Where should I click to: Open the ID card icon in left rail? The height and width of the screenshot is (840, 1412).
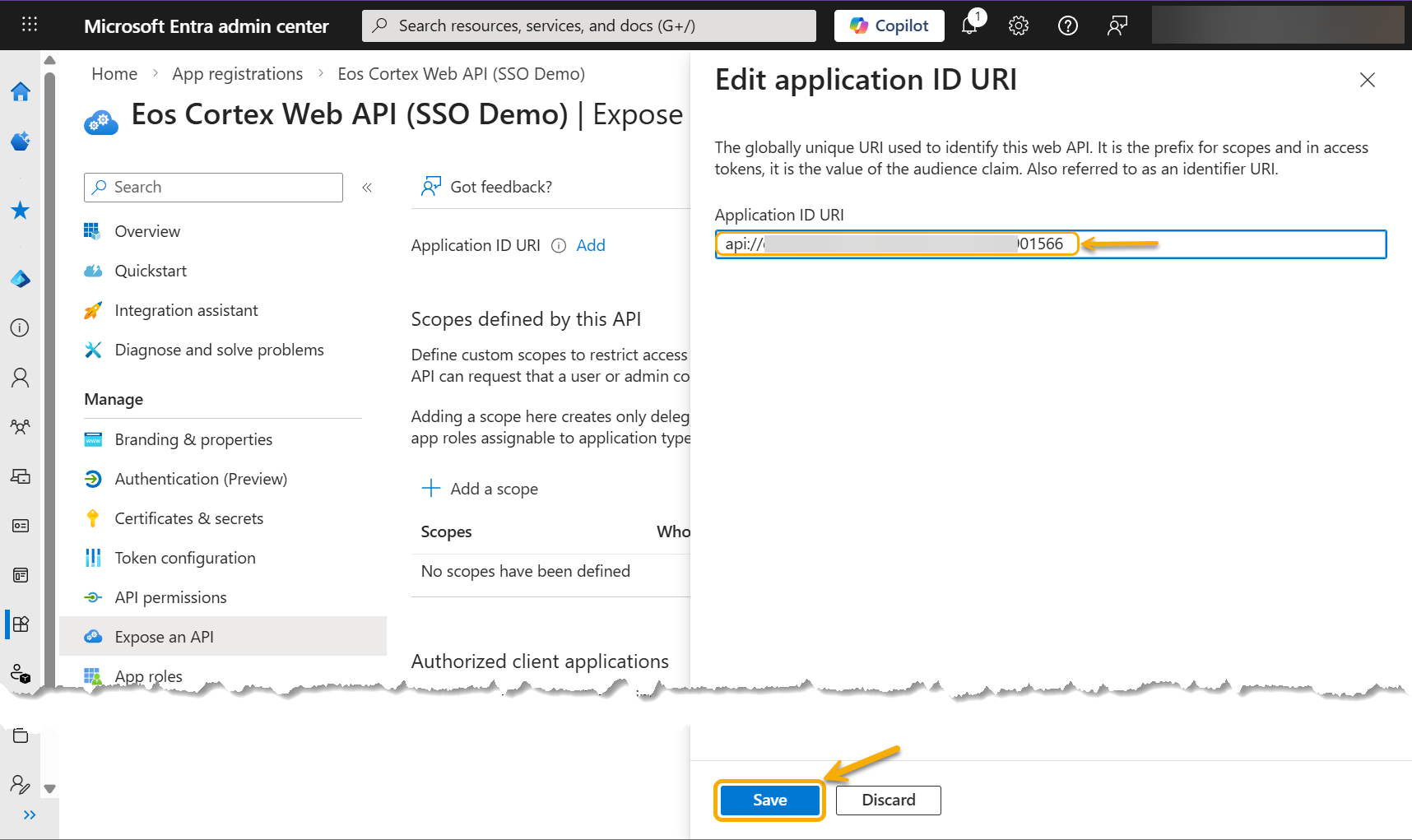pyautogui.click(x=21, y=526)
